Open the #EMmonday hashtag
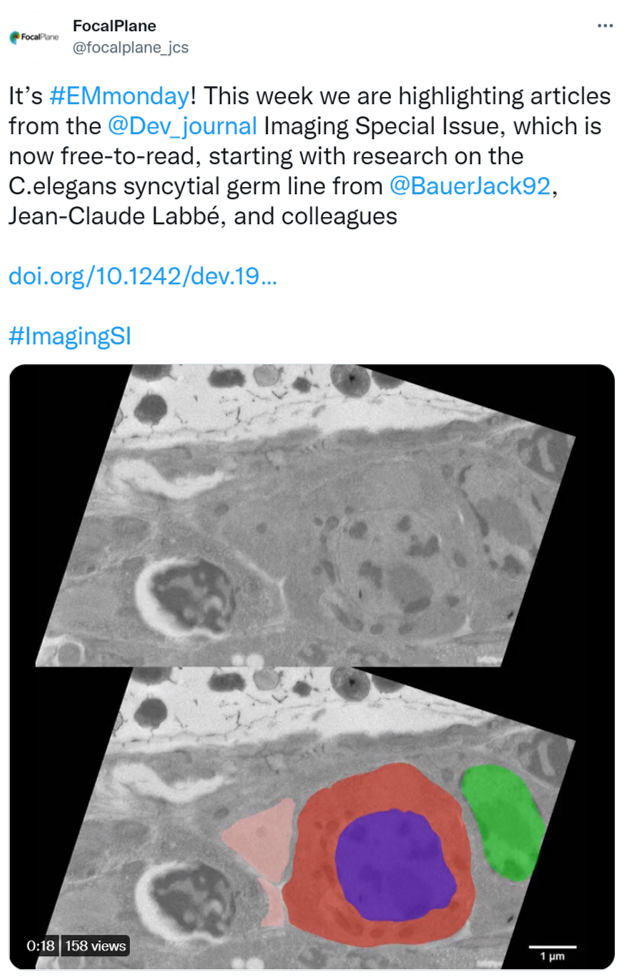This screenshot has height=978, width=625. 119,96
